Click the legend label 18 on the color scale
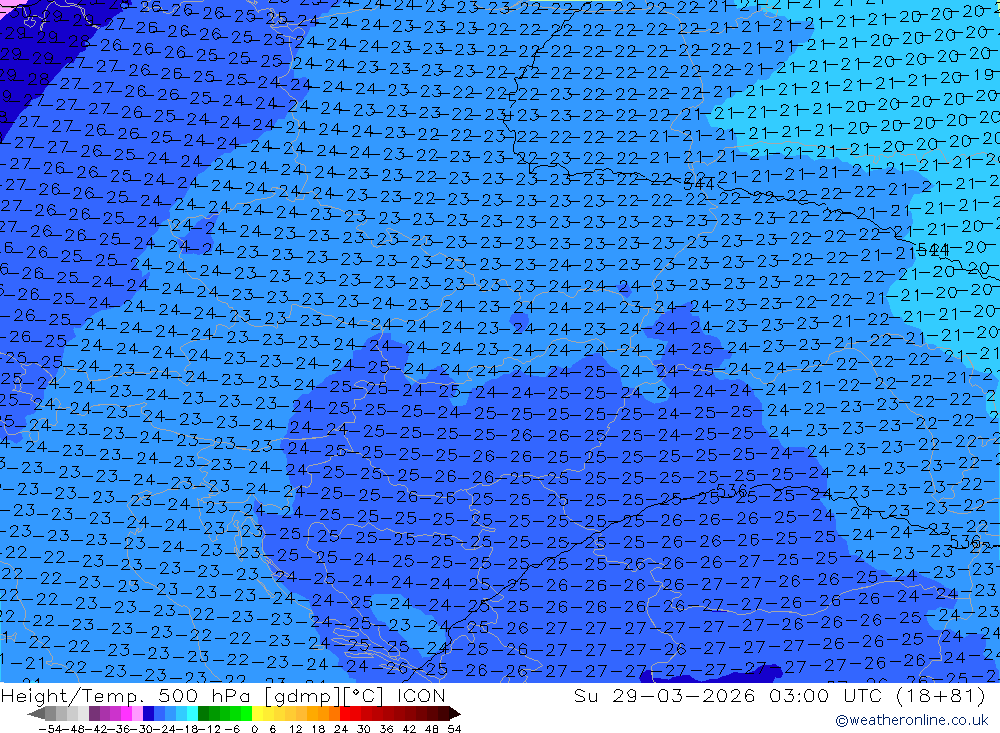 coord(318,729)
